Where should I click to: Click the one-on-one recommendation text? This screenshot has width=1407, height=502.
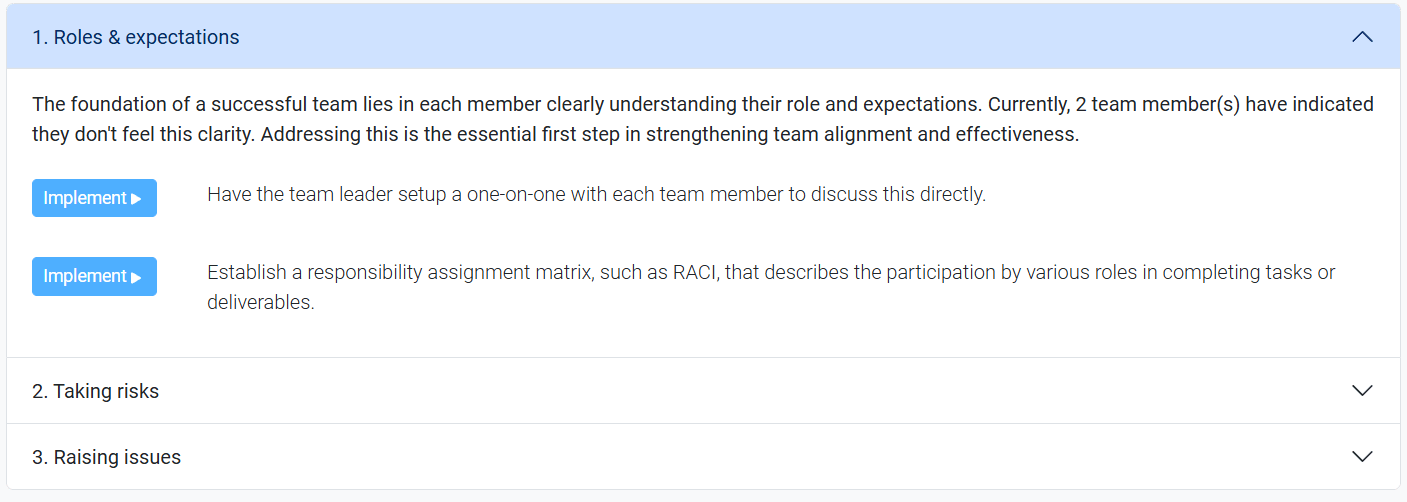tap(597, 194)
